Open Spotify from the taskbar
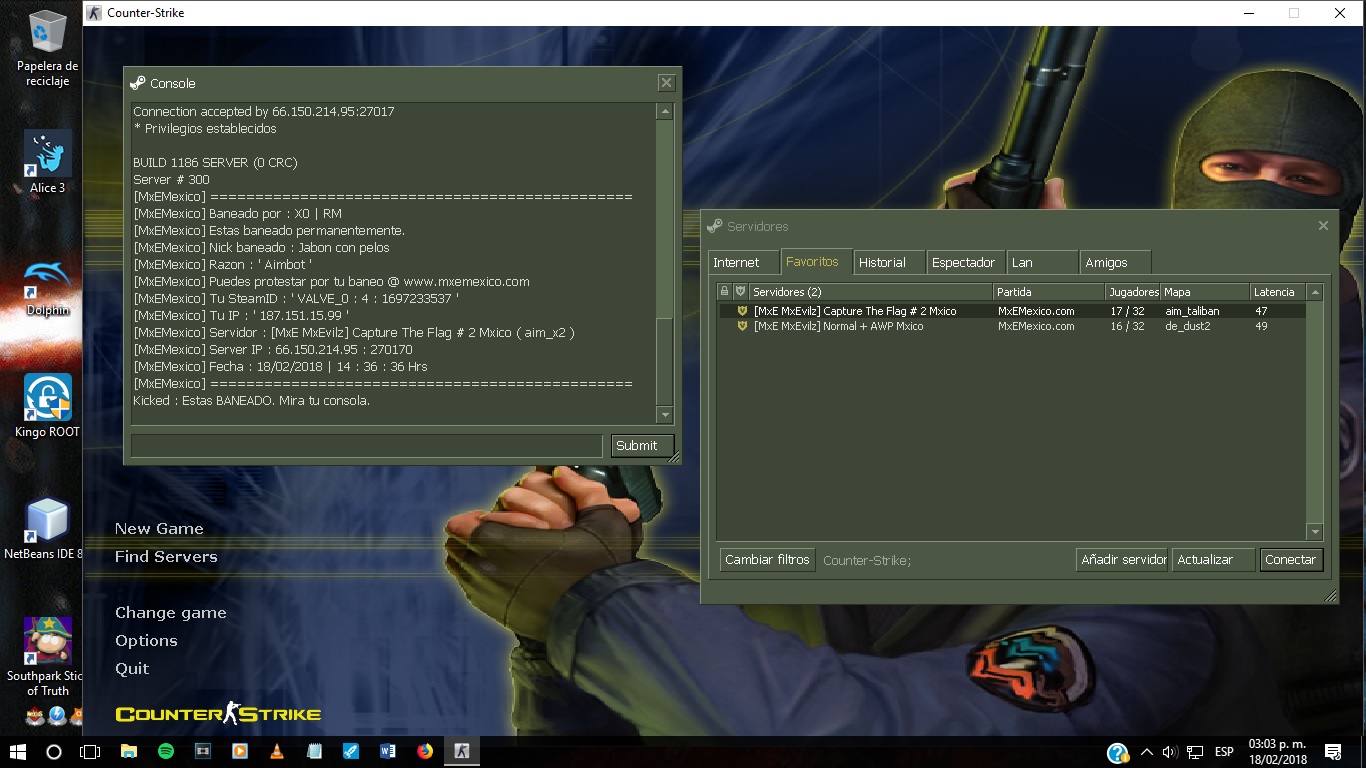 pos(165,751)
